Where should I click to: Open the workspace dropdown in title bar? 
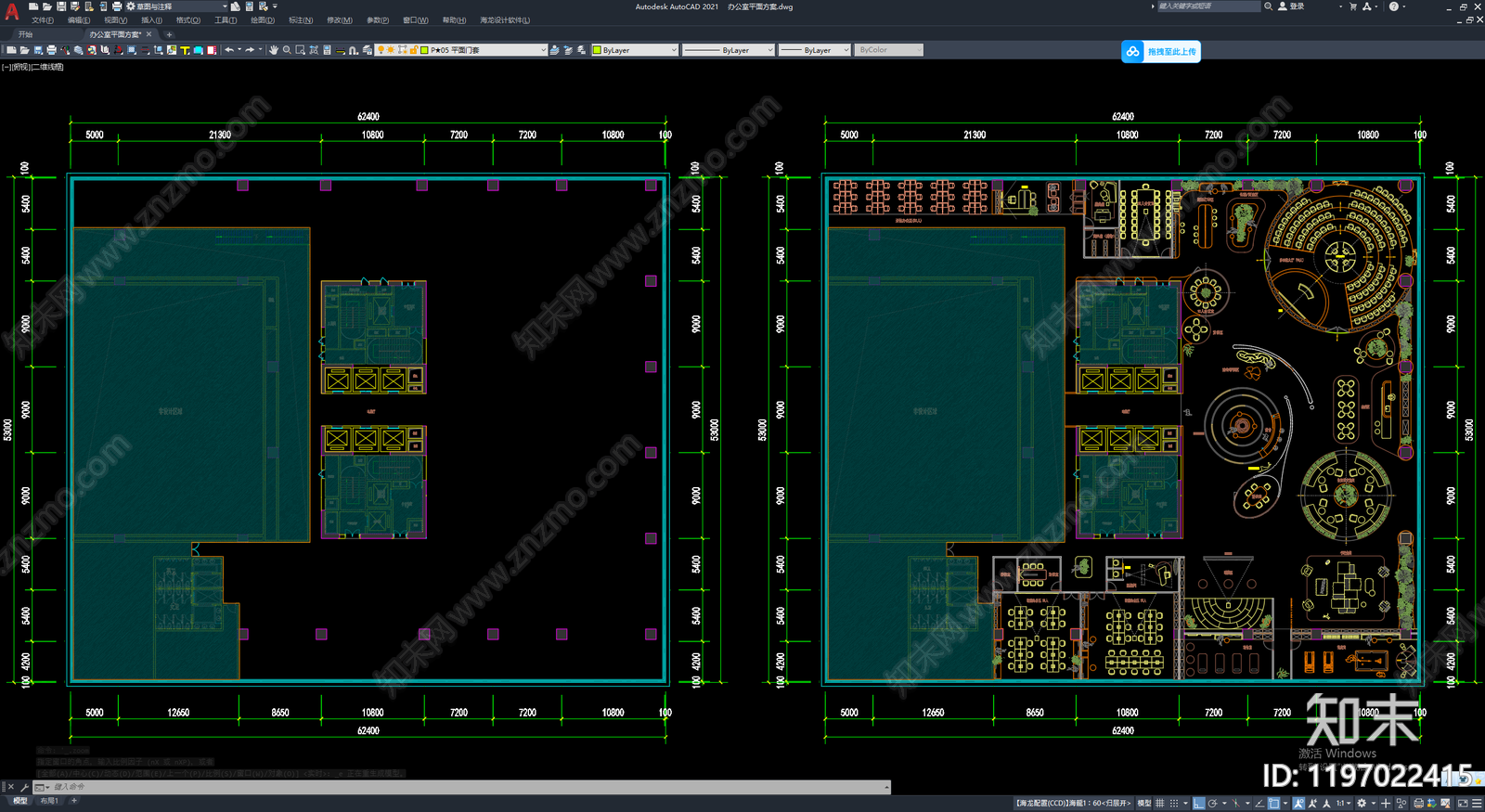(176, 6)
